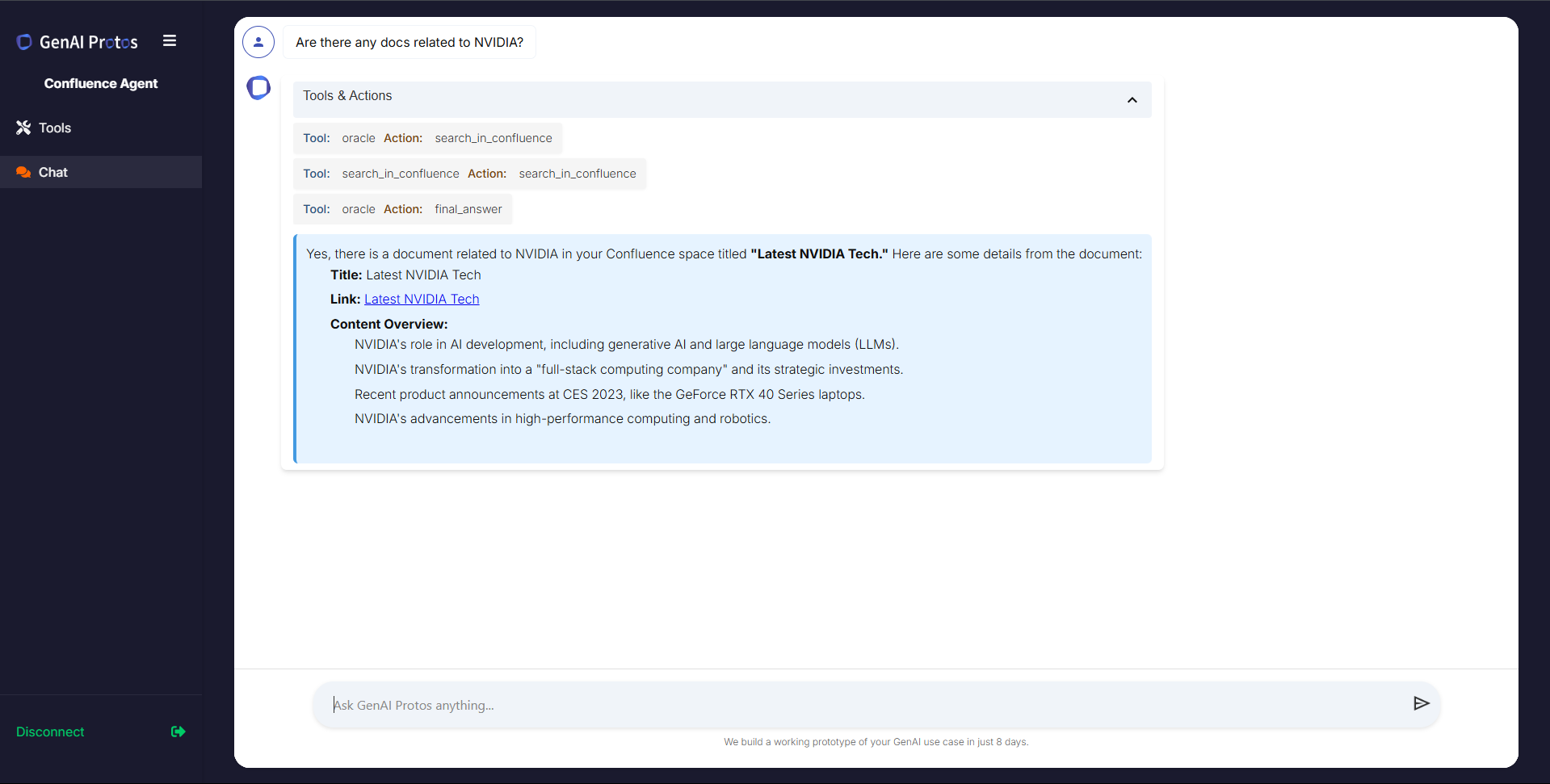Click the oracle final_answer action row

point(402,209)
